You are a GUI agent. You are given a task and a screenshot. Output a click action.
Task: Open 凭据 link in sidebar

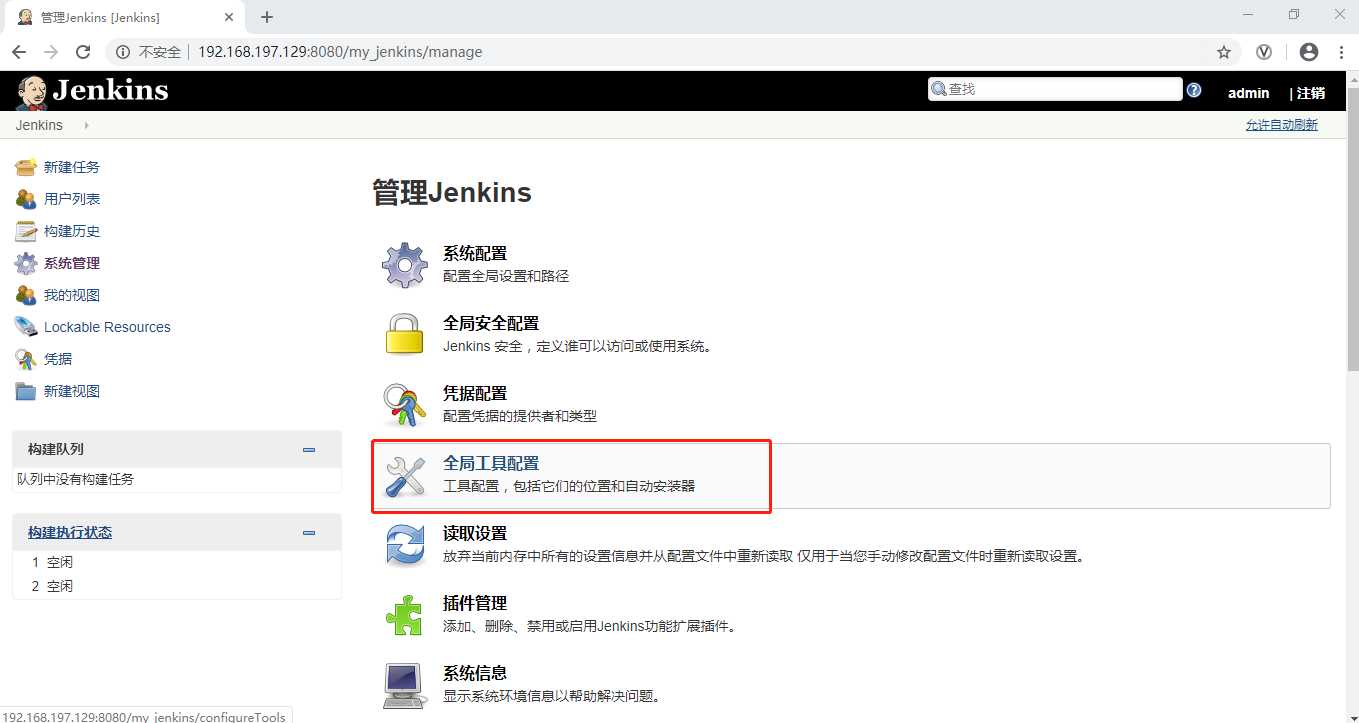(58, 359)
